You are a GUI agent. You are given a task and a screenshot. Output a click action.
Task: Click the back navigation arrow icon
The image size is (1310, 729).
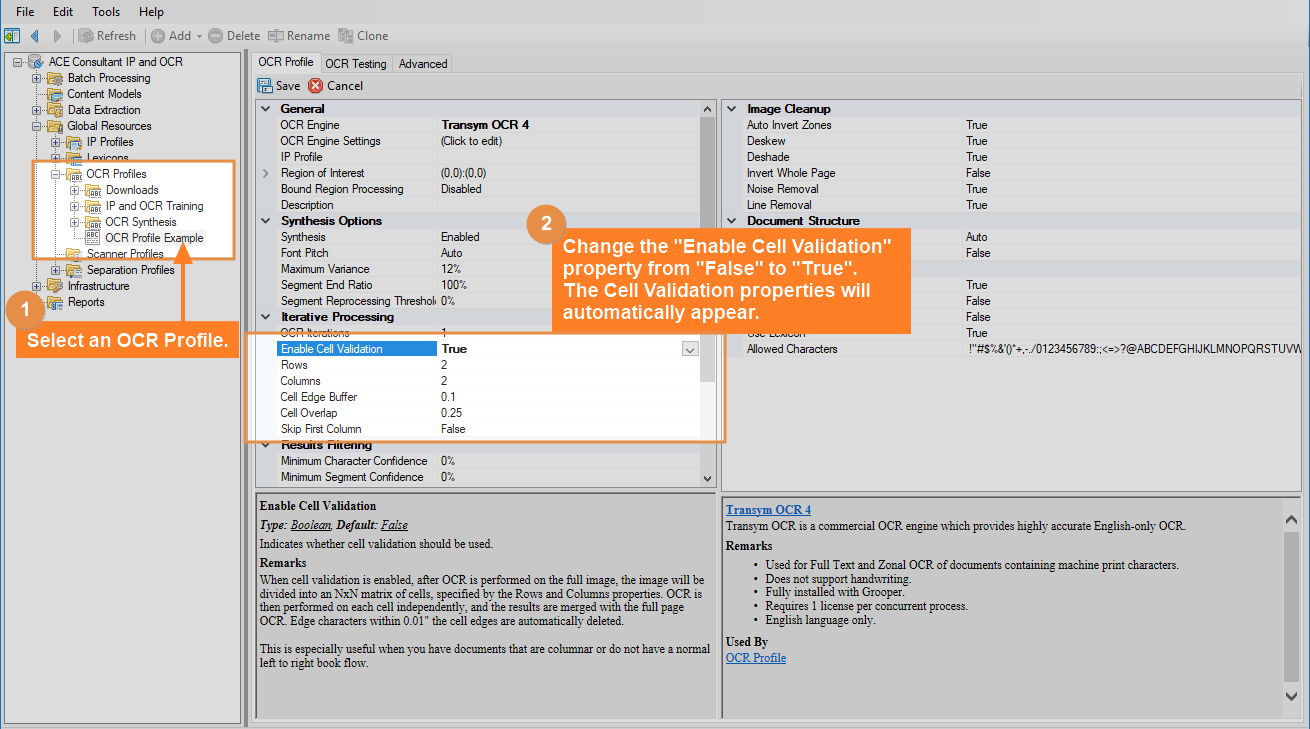(x=35, y=36)
